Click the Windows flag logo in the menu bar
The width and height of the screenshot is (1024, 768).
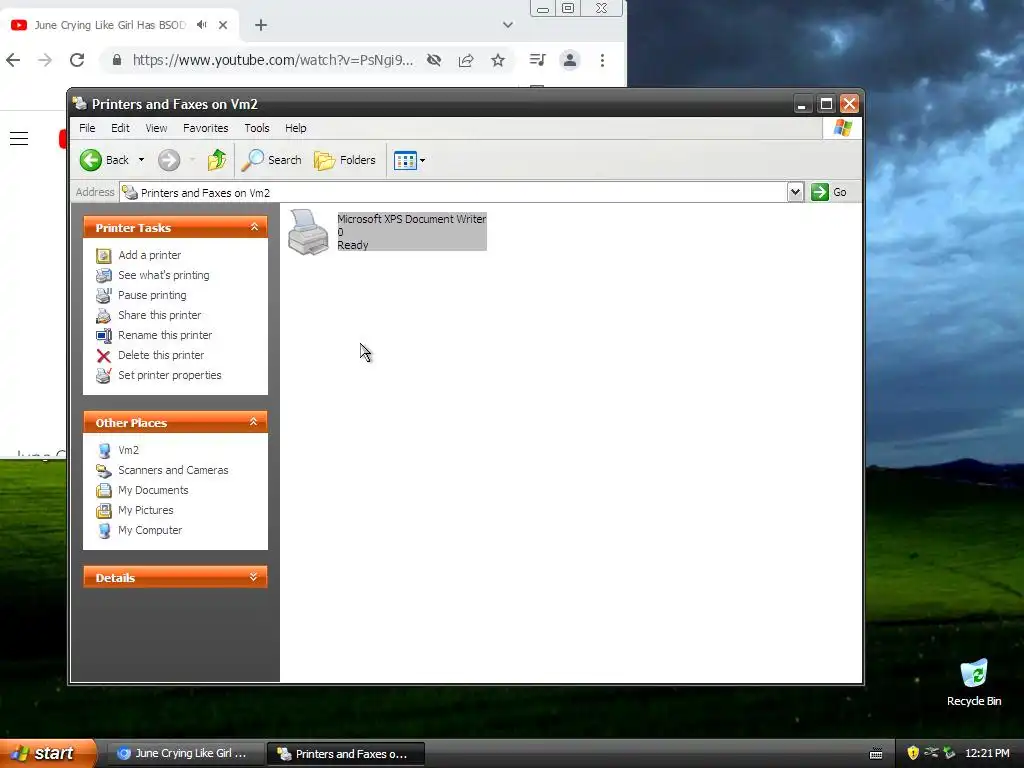(842, 128)
